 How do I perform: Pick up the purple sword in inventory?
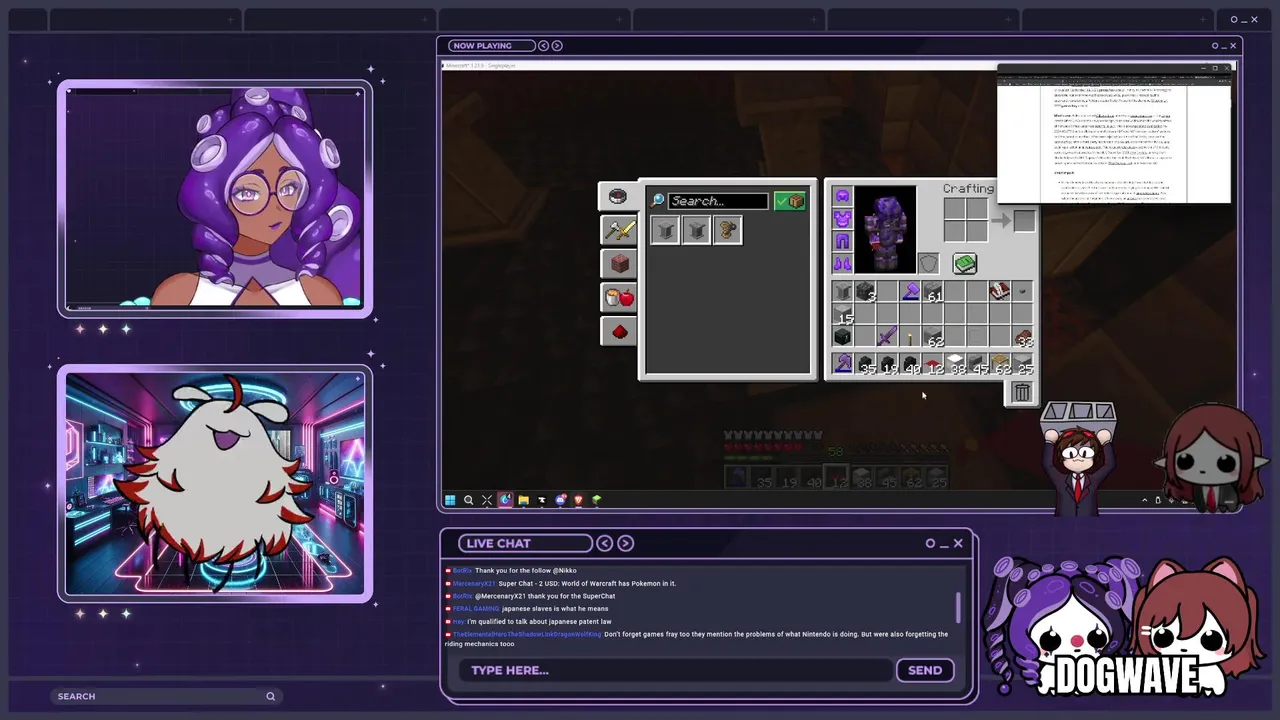[888, 337]
